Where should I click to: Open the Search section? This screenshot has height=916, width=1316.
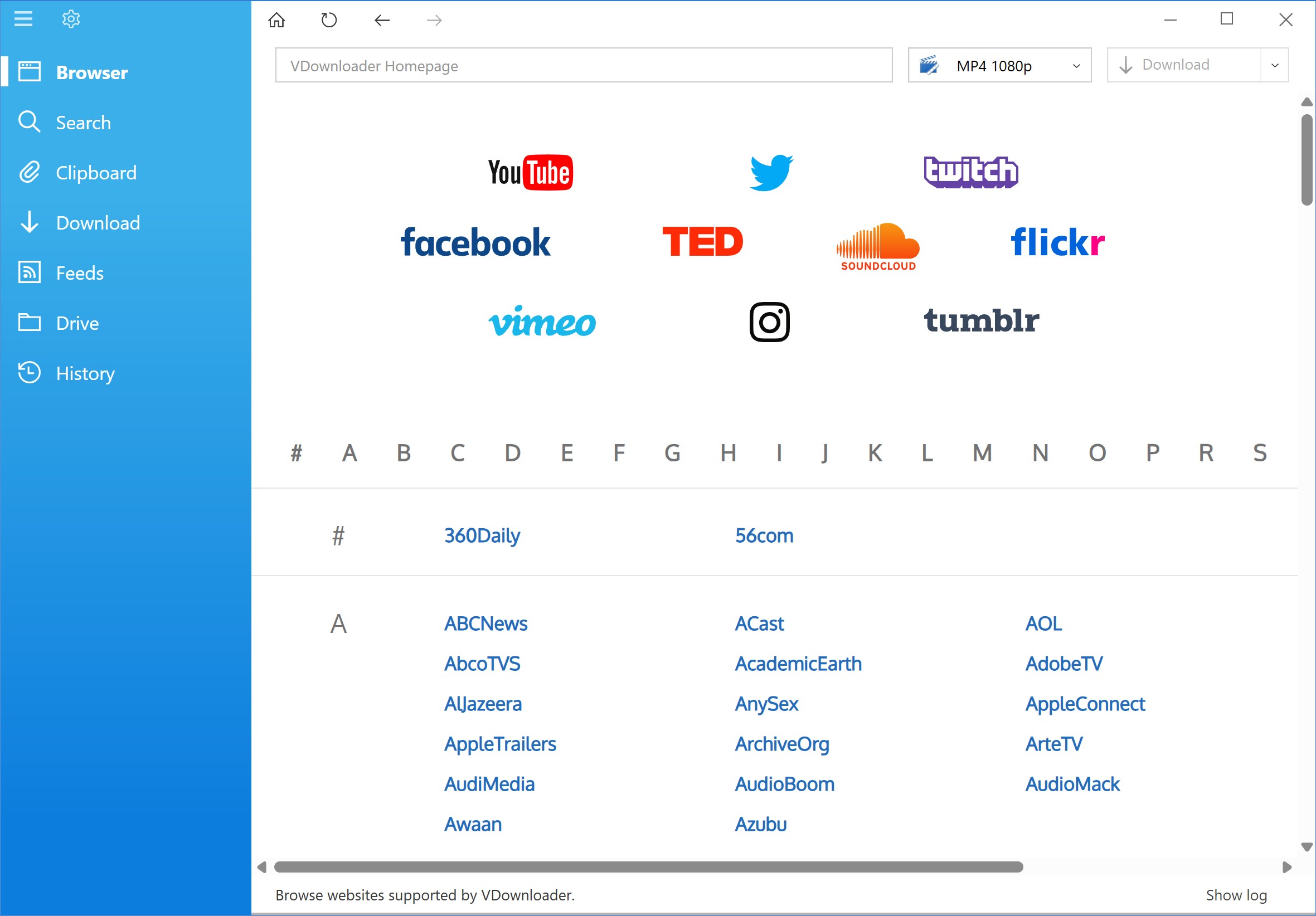pos(125,122)
